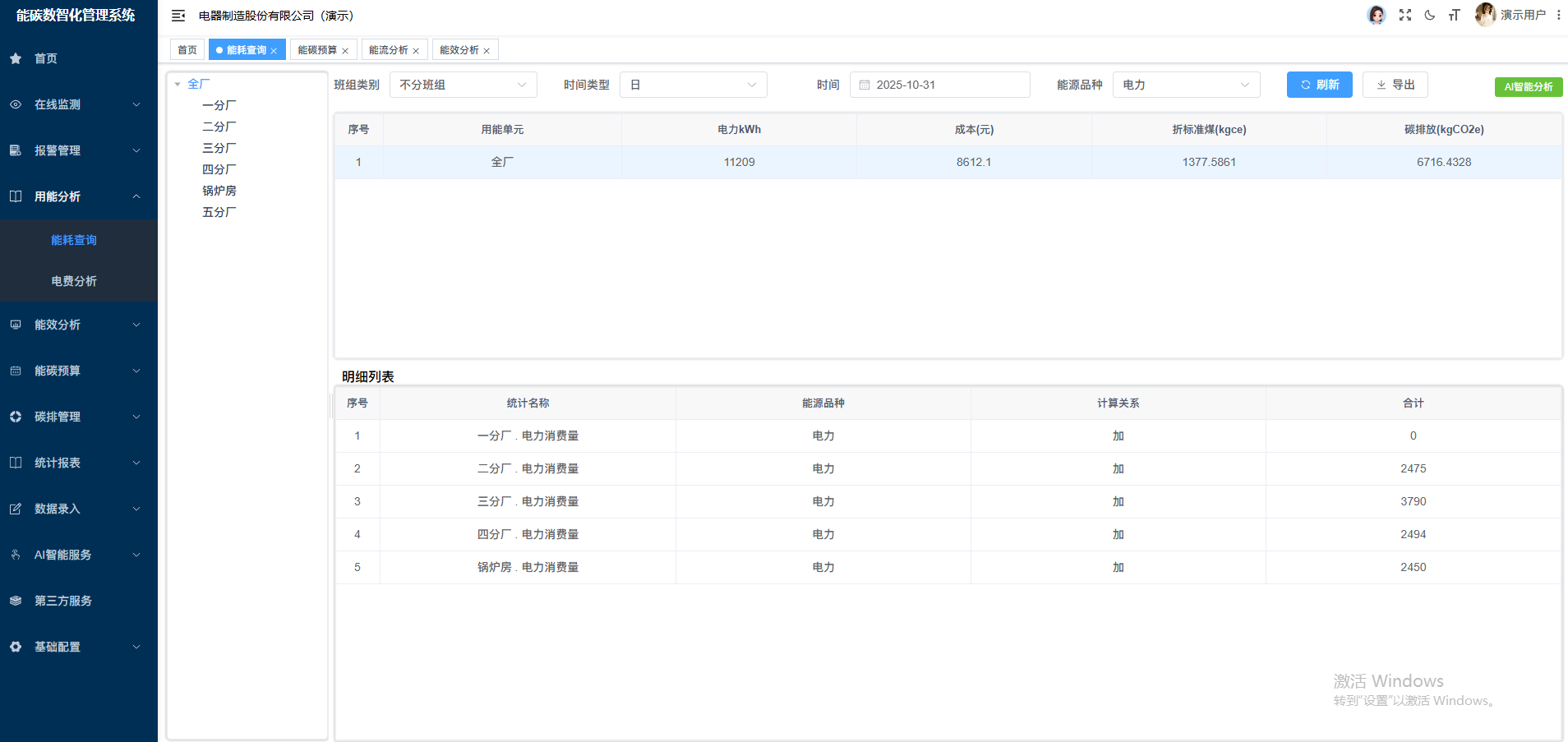
Task: Click the 演示用户 avatar photo
Action: click(x=1485, y=15)
